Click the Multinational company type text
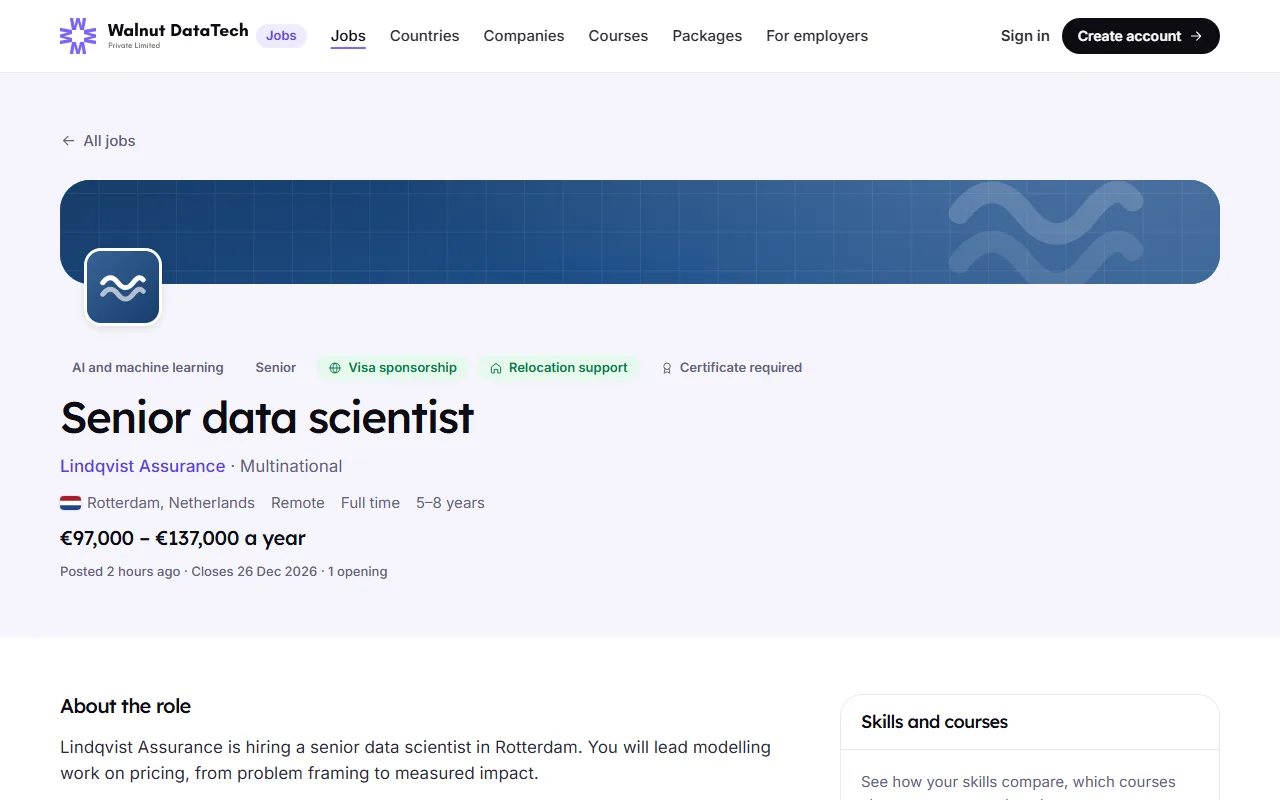1280x800 pixels. (x=291, y=466)
